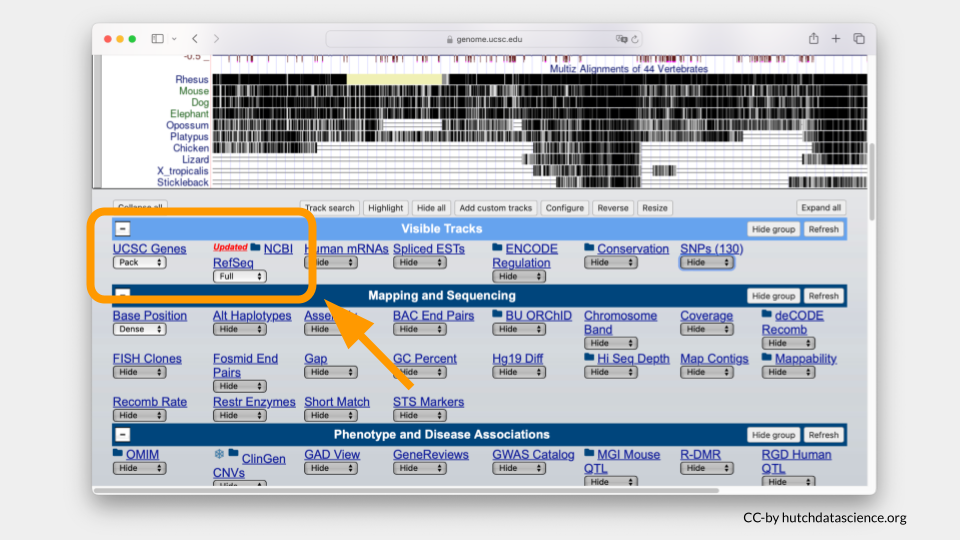This screenshot has width=960, height=540.
Task: Click the horizontal page scrollbar
Action: 405,490
